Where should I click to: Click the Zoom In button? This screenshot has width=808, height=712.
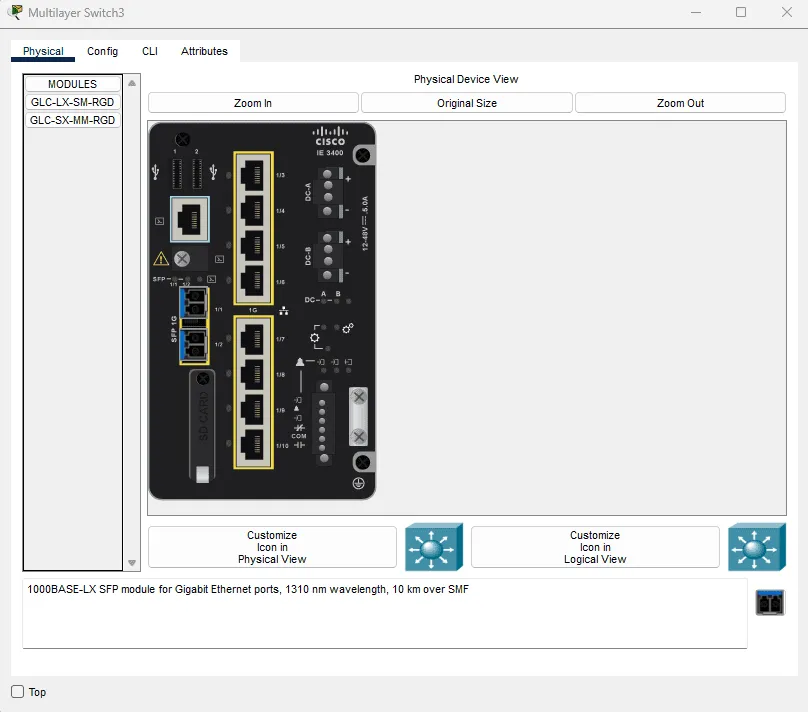click(253, 102)
